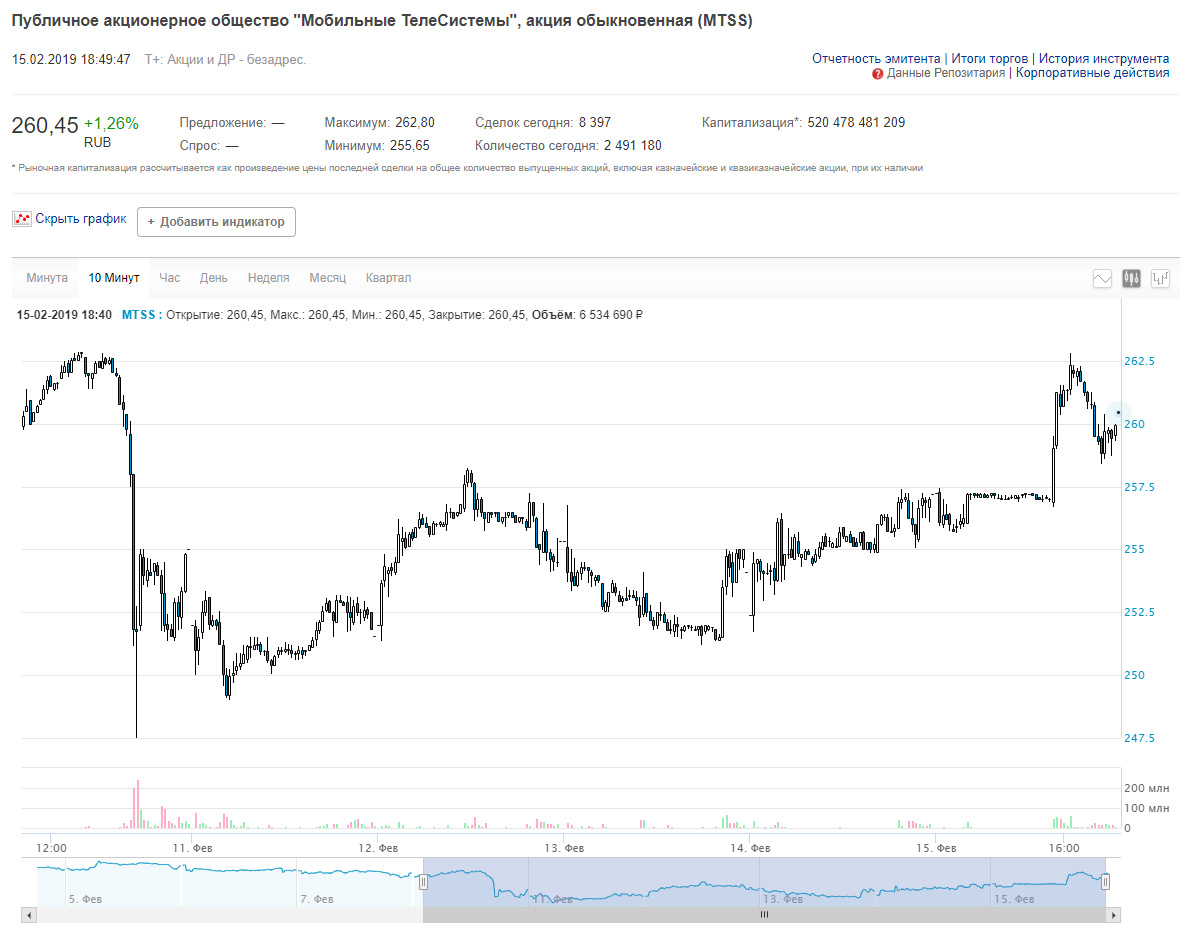Viewport: 1187px width, 933px height.
Task: Switch to the Час interval
Action: coord(169,278)
